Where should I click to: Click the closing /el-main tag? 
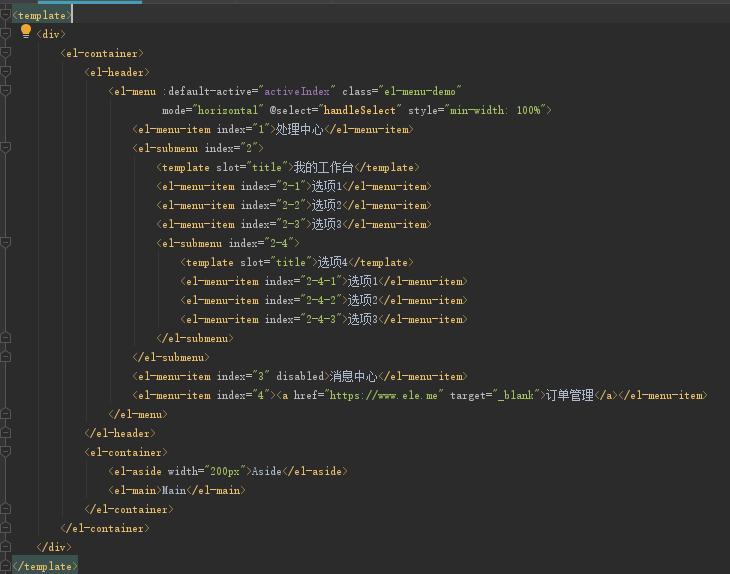[x=216, y=490]
